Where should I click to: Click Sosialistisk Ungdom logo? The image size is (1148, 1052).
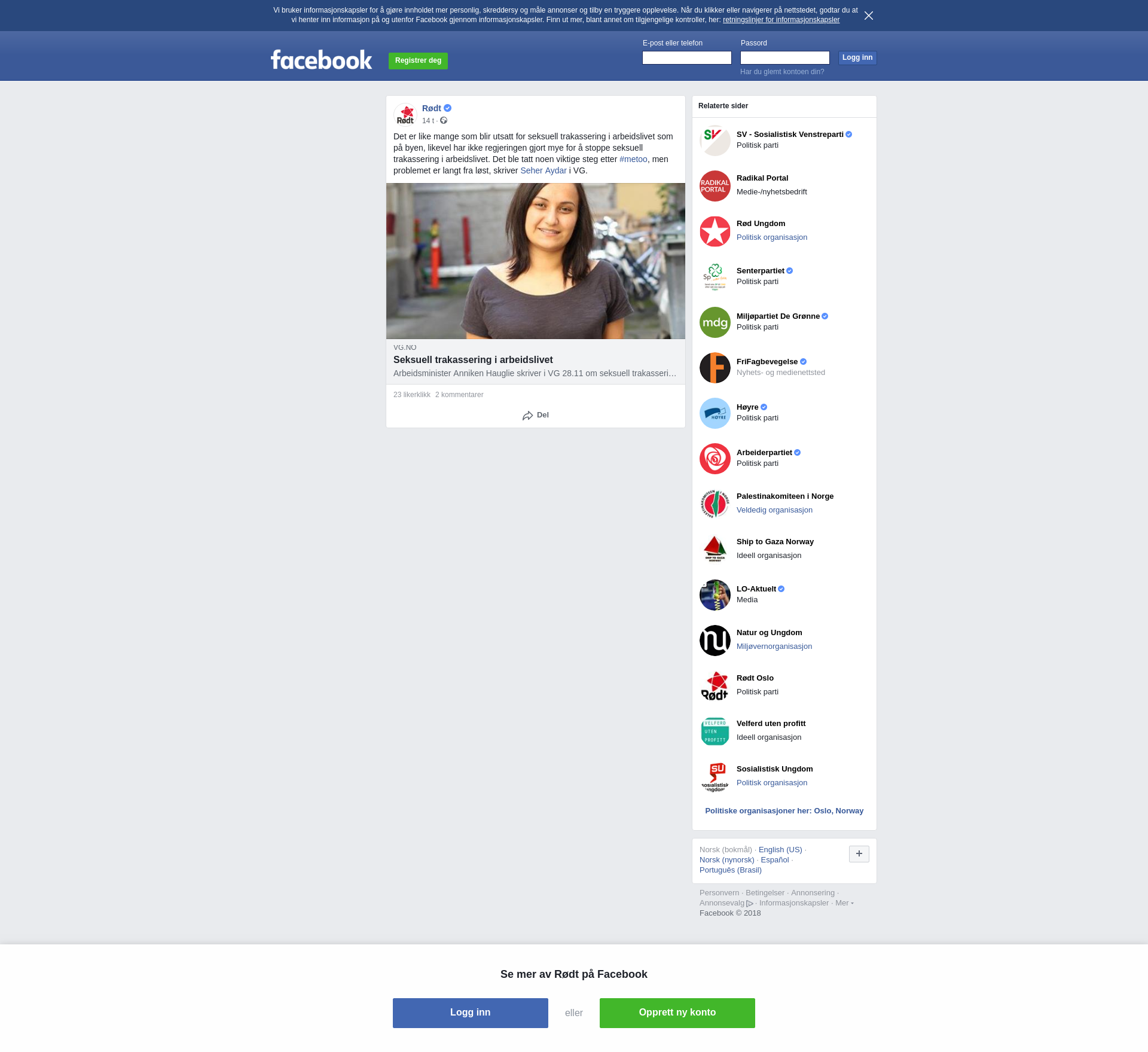tap(715, 777)
